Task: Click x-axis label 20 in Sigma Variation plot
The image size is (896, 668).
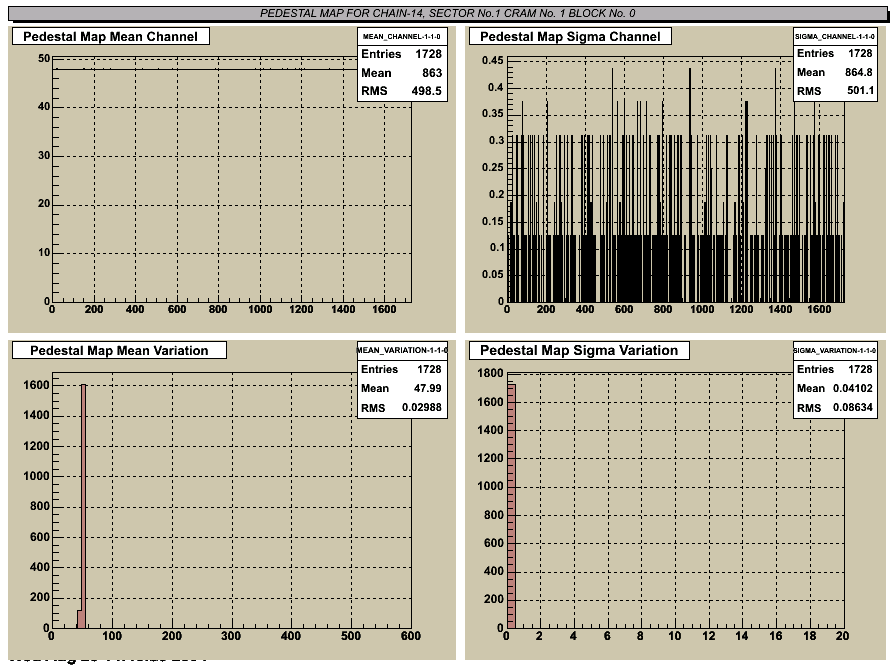Action: [842, 636]
